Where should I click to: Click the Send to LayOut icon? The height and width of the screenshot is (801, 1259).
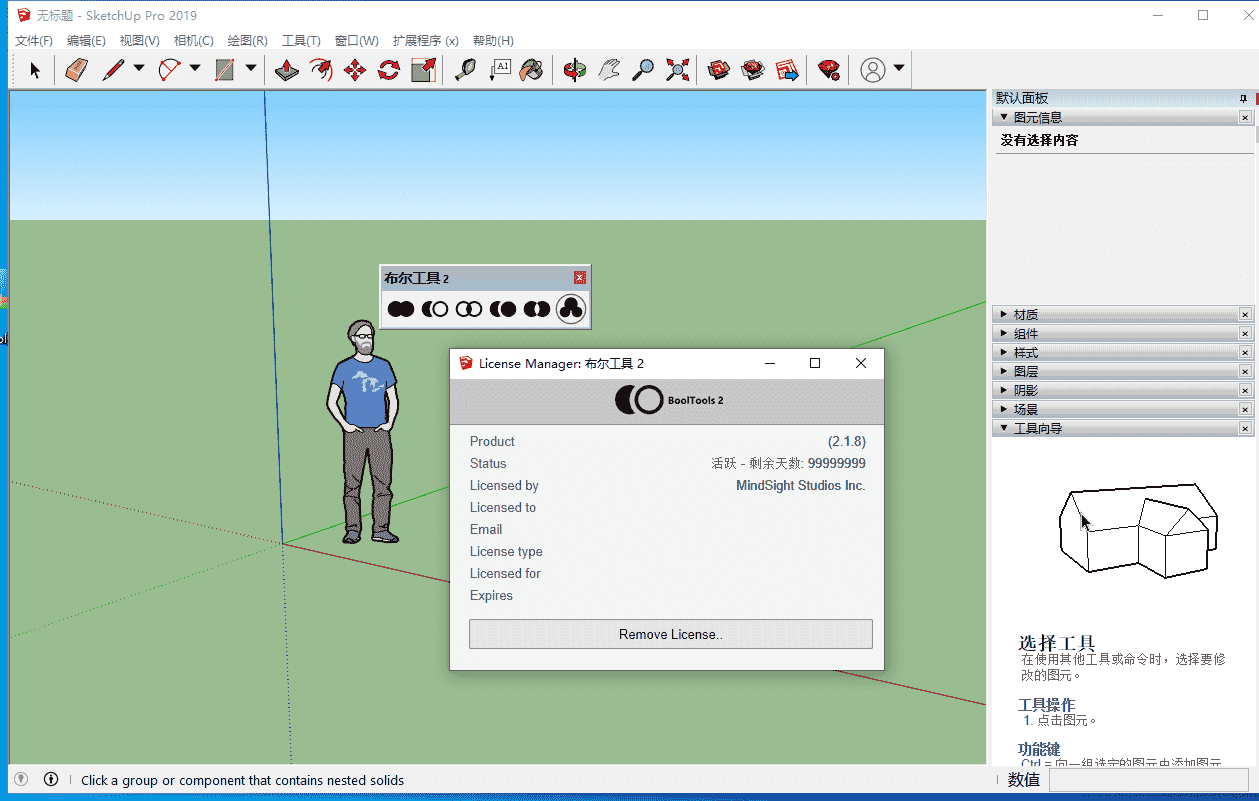[787, 70]
